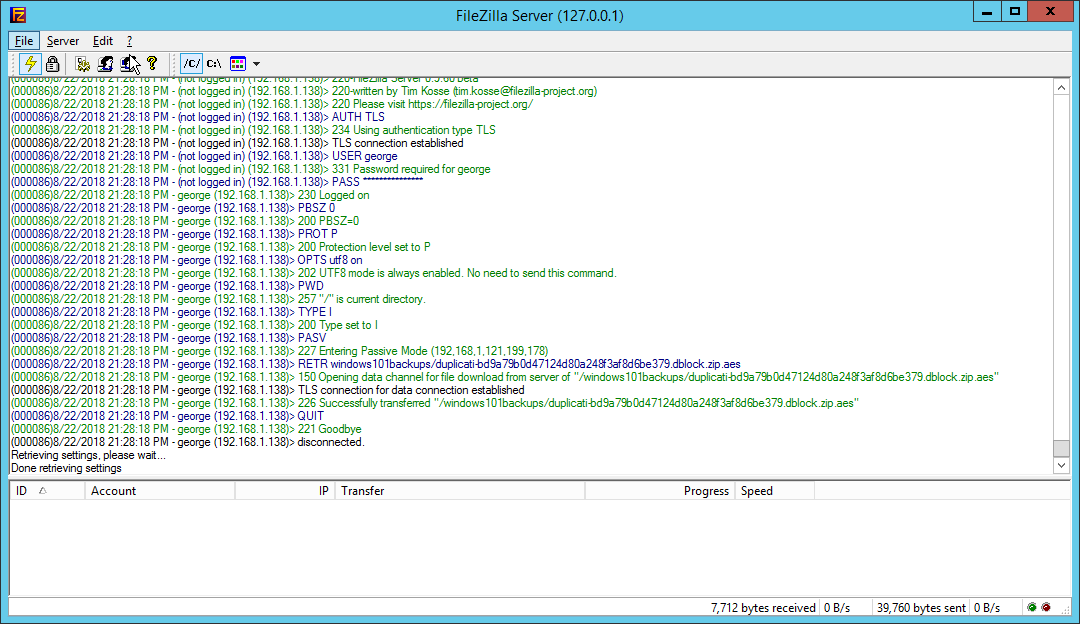This screenshot has width=1080, height=624.
Task: Click the 'Retrieving settings, please wait...' log line
Action: (88, 455)
